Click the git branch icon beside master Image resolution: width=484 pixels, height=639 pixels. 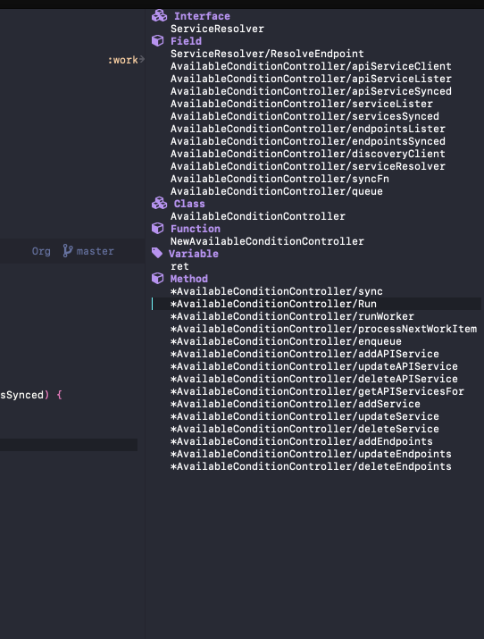68,251
